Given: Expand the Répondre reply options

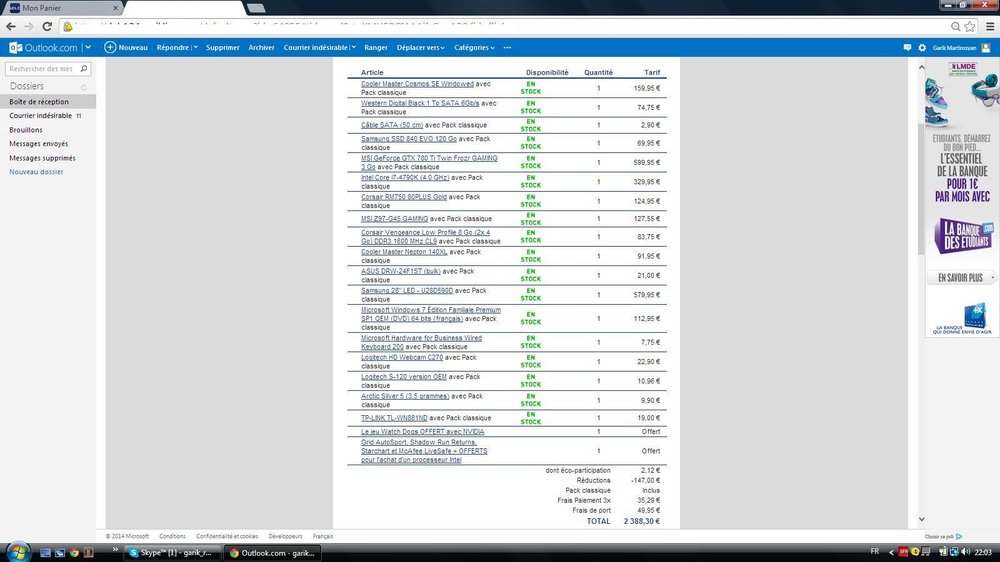Looking at the screenshot, I should [x=195, y=47].
